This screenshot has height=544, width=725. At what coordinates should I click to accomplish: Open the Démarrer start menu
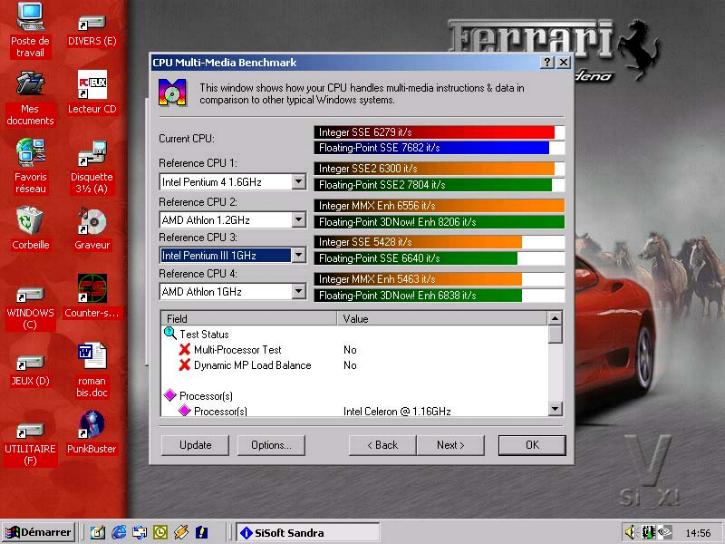coord(38,533)
